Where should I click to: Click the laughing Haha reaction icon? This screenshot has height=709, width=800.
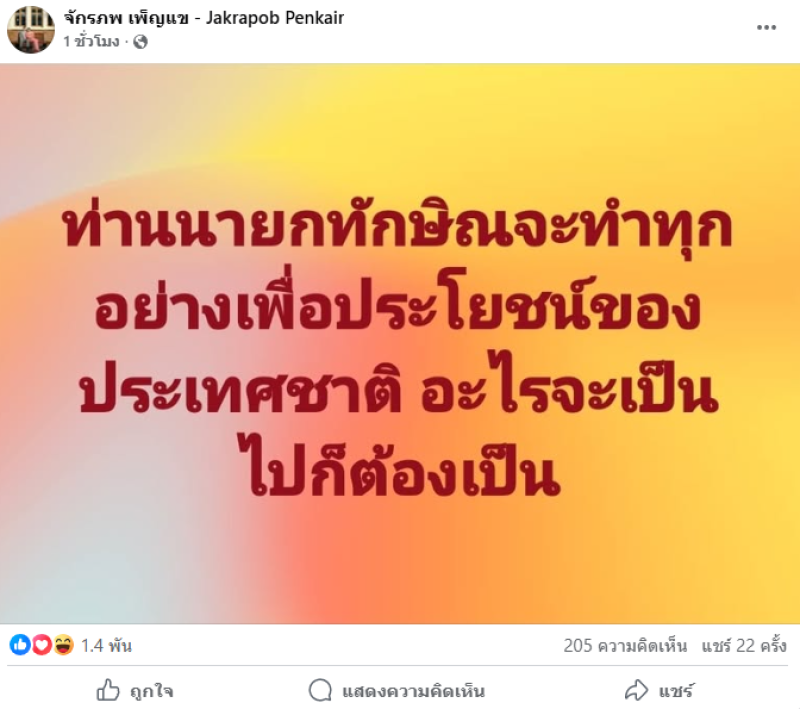pos(63,645)
